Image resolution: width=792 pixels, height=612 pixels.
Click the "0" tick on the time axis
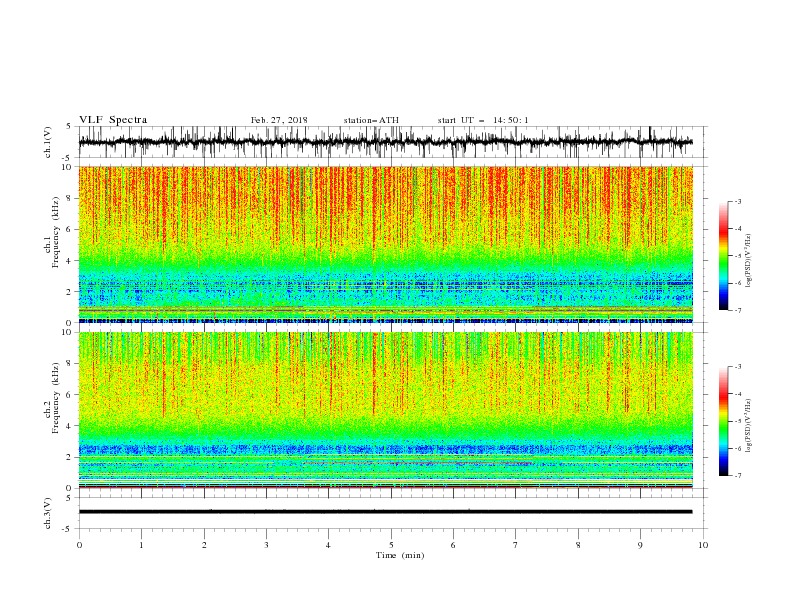[x=79, y=545]
